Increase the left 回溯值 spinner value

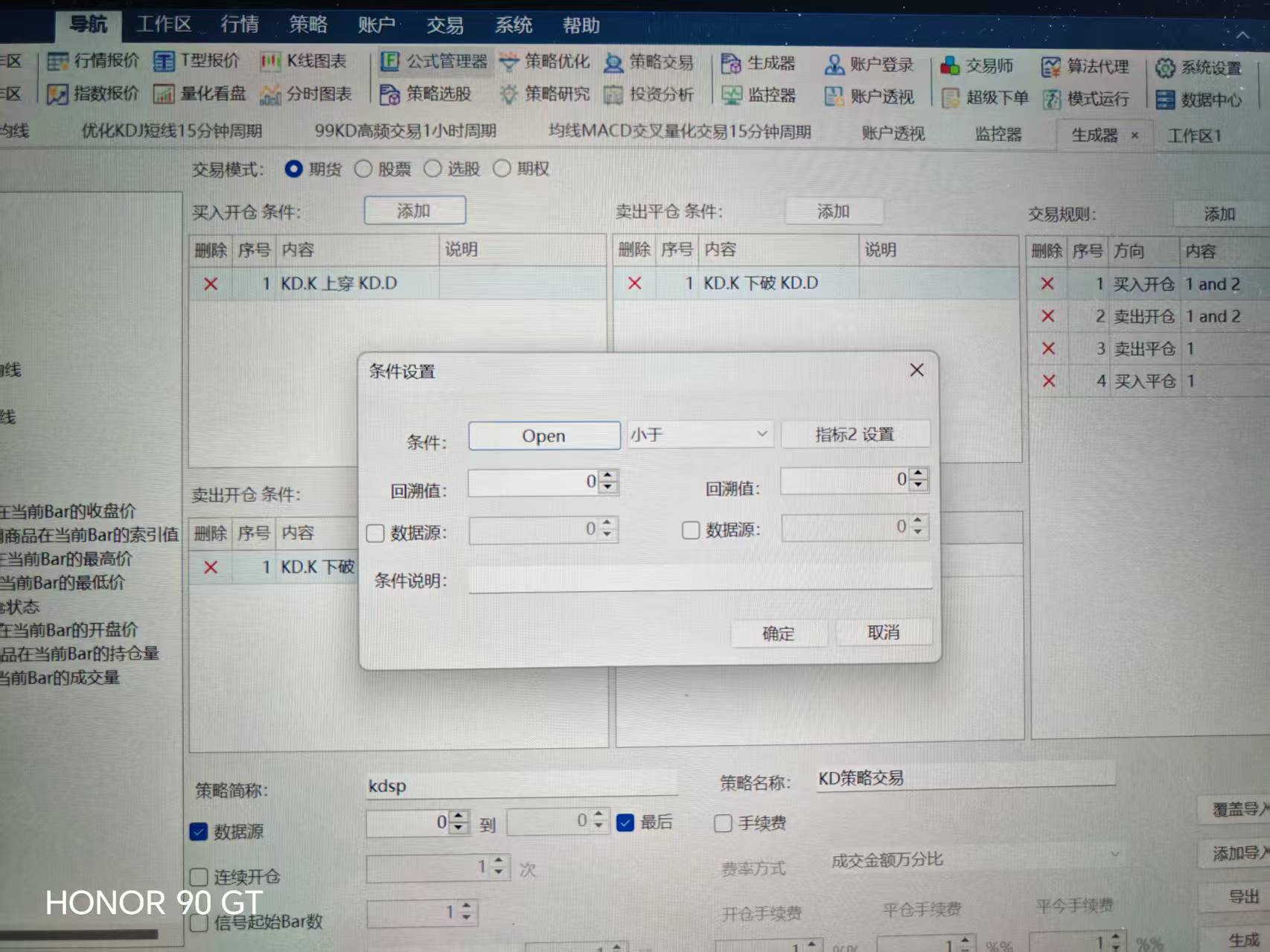(x=608, y=476)
